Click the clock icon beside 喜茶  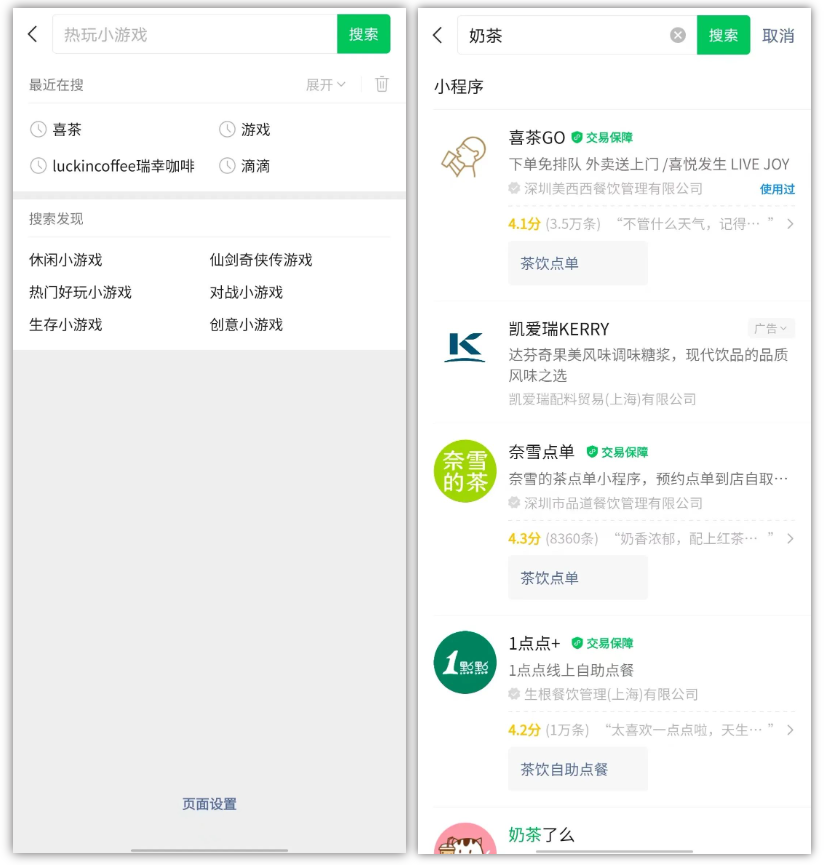pos(38,130)
